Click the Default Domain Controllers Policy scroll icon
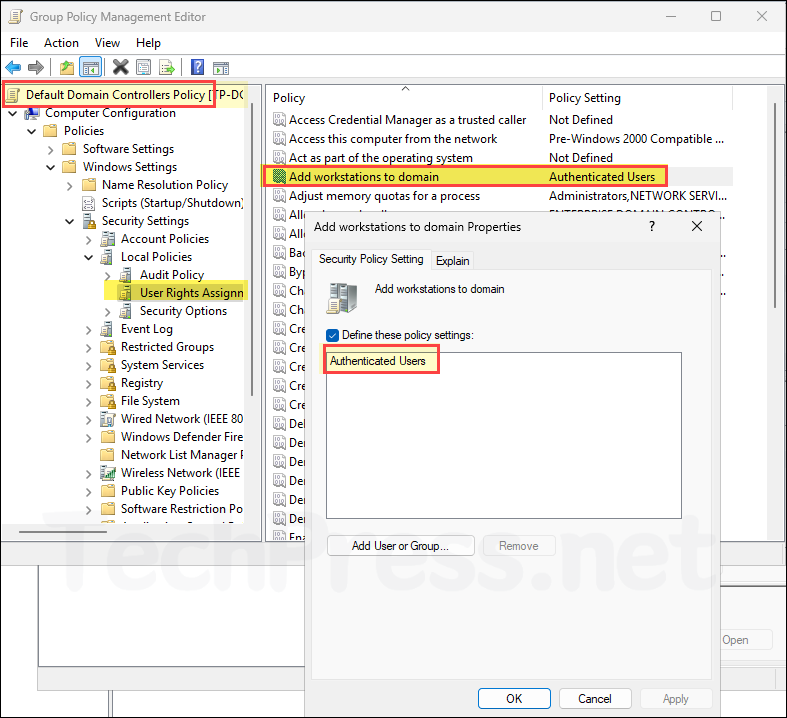The height and width of the screenshot is (718, 787). [x=14, y=95]
